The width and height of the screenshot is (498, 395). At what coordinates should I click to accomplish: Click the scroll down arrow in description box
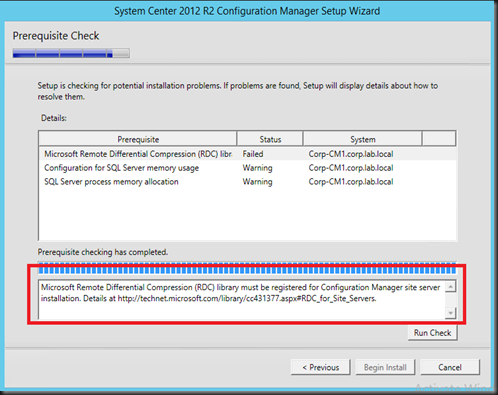[x=450, y=313]
